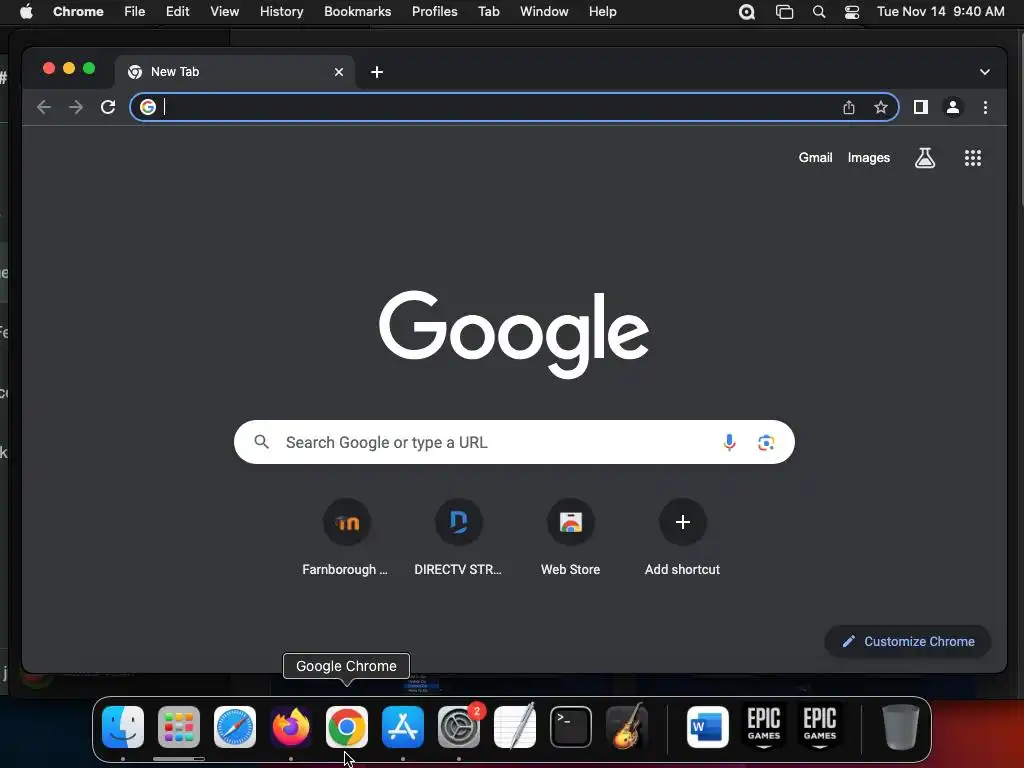The width and height of the screenshot is (1024, 768).
Task: Open the Window menu
Action: click(x=544, y=12)
